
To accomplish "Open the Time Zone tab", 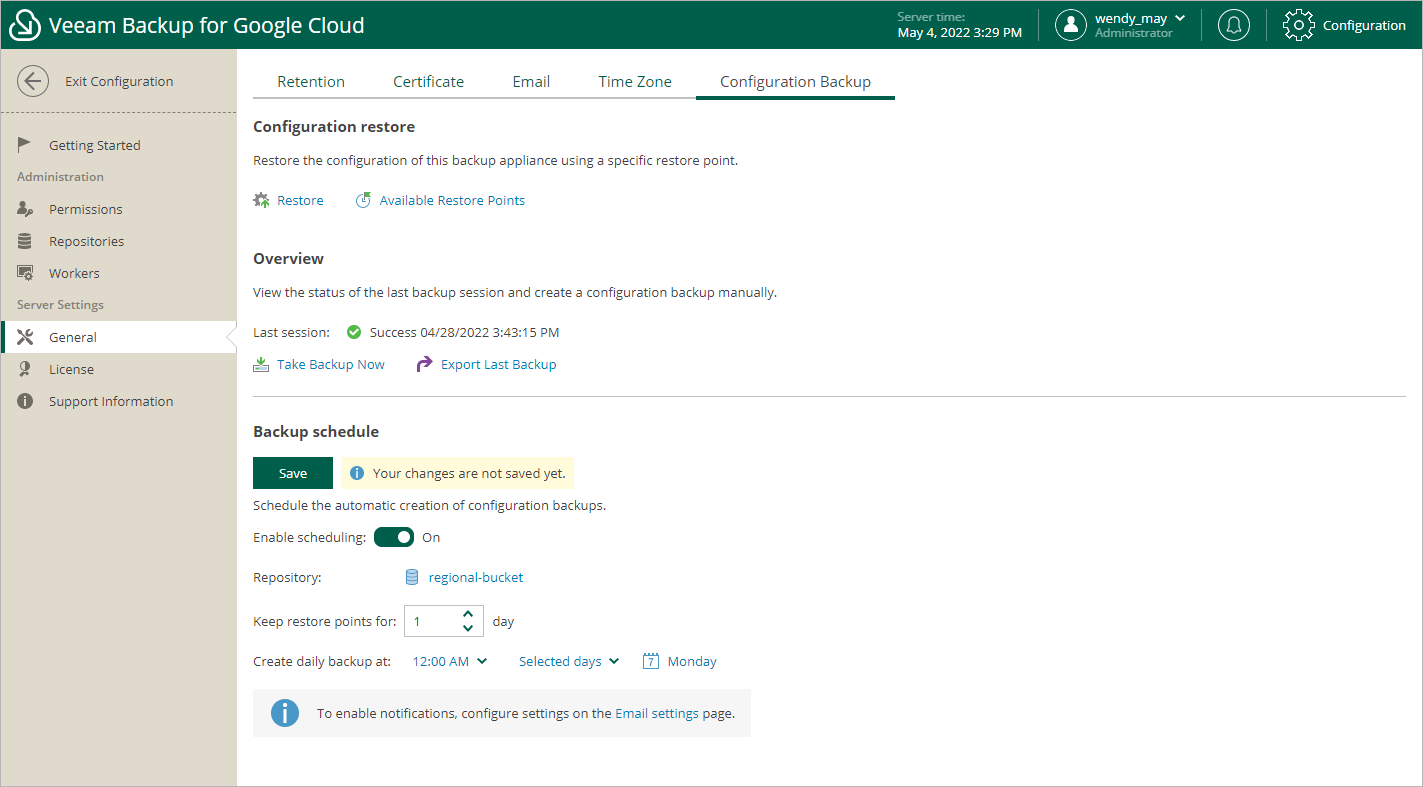I will [x=635, y=82].
